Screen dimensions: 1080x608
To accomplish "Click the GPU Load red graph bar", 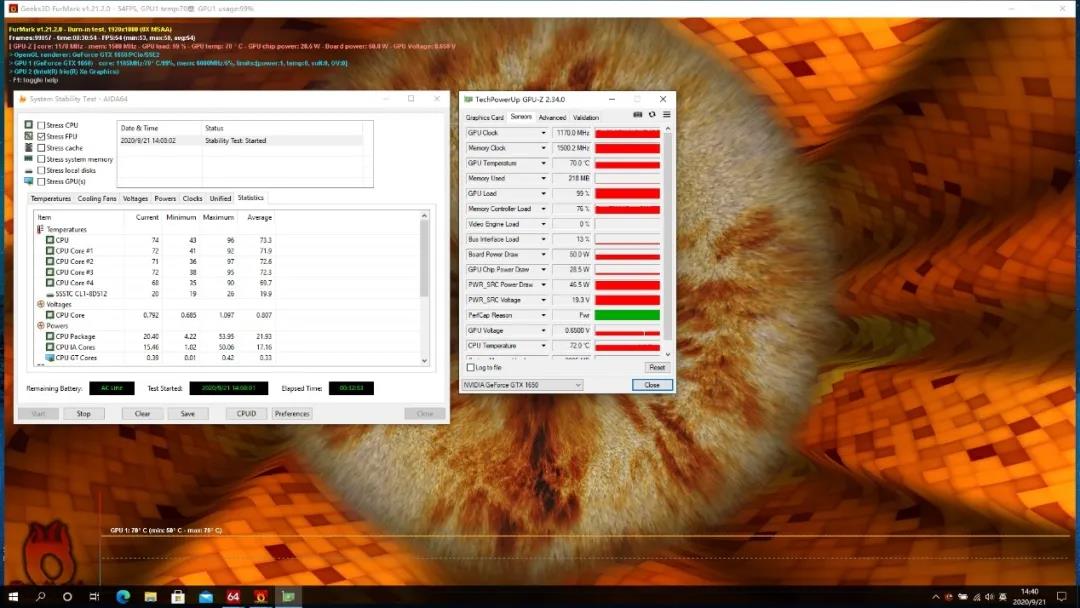I will click(627, 193).
